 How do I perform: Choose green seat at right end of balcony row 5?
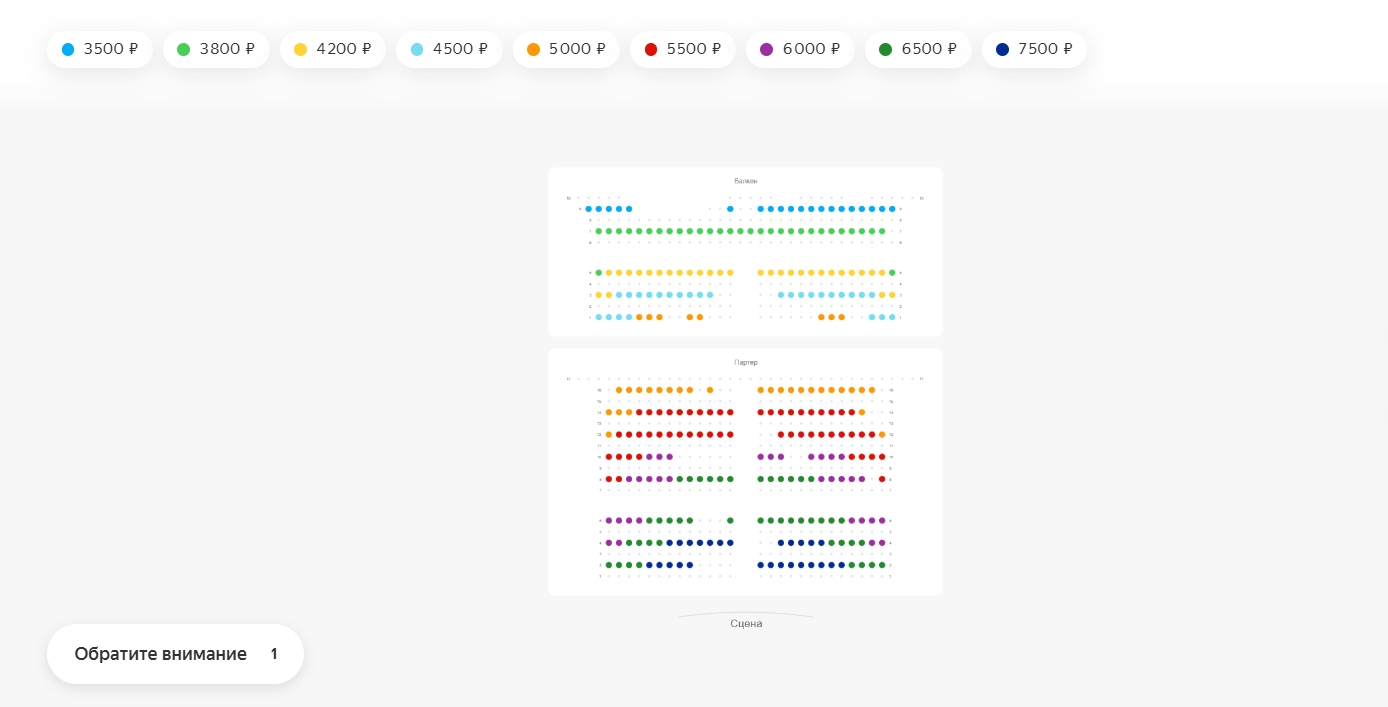coord(892,272)
